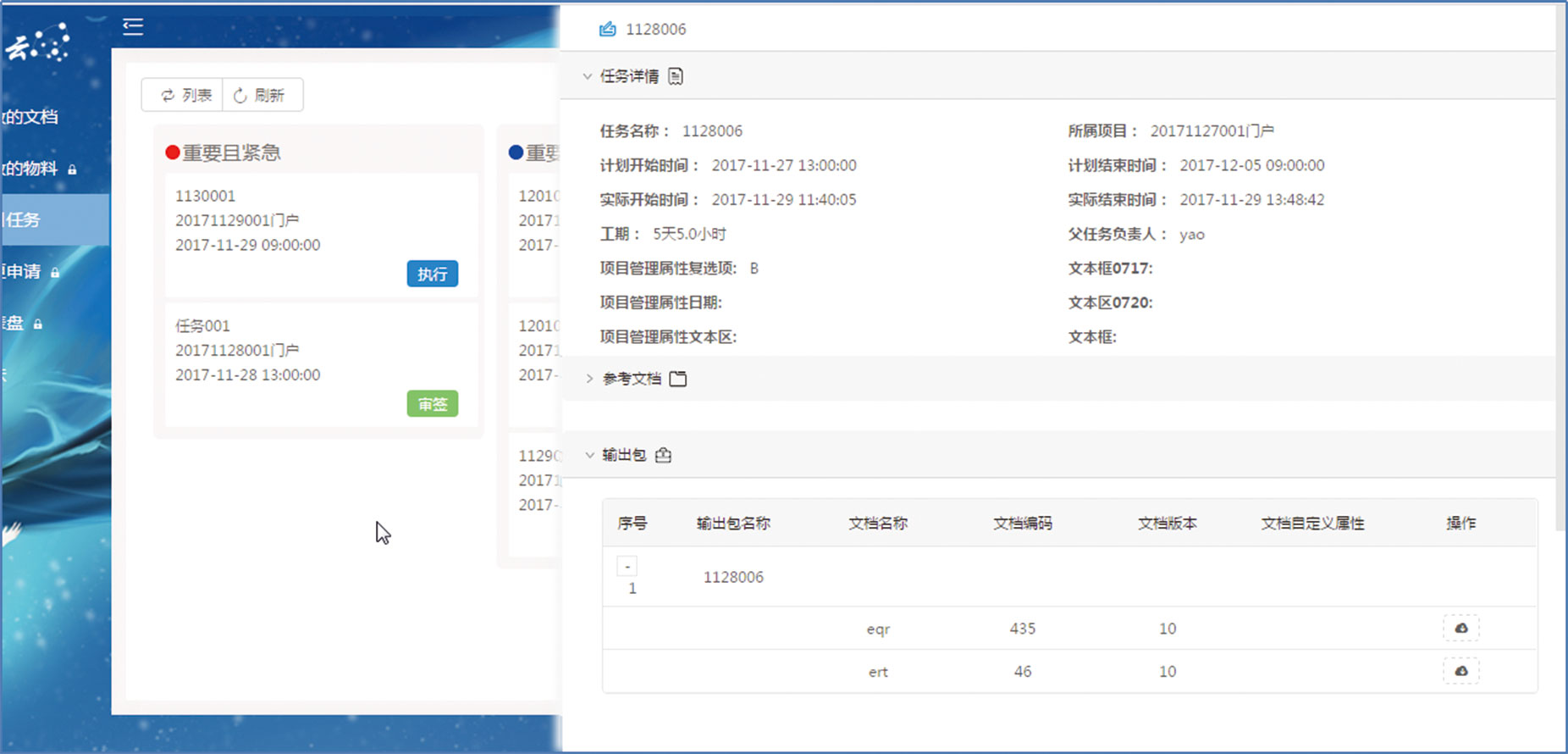Viewport: 1568px width, 754px height.
Task: Open 申请 in the sidebar
Action: (22, 272)
